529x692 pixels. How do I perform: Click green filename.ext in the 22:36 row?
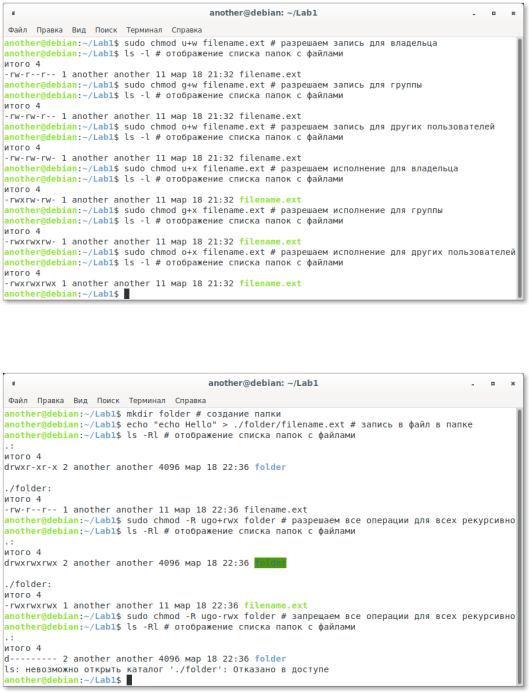276,606
